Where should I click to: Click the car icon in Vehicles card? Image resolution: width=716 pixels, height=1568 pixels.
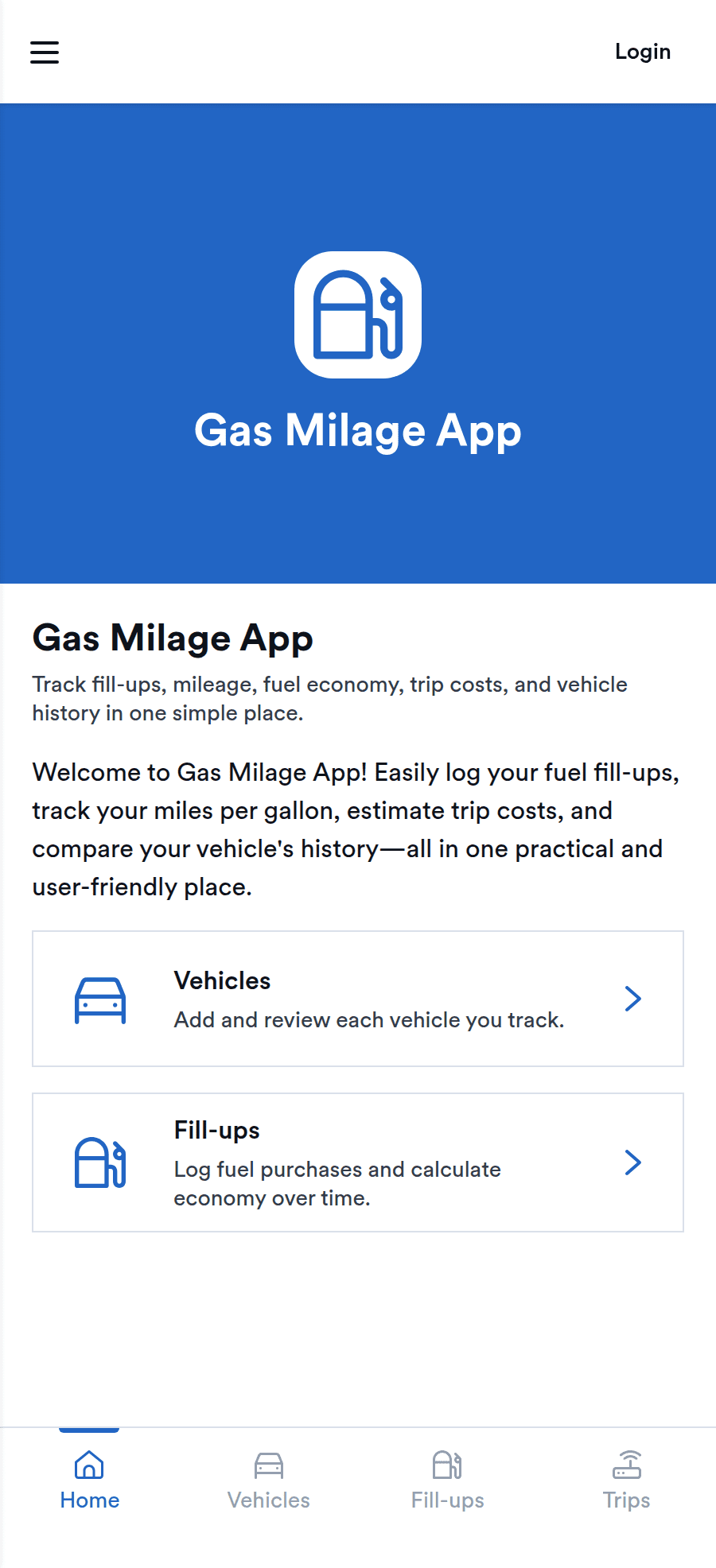click(100, 999)
